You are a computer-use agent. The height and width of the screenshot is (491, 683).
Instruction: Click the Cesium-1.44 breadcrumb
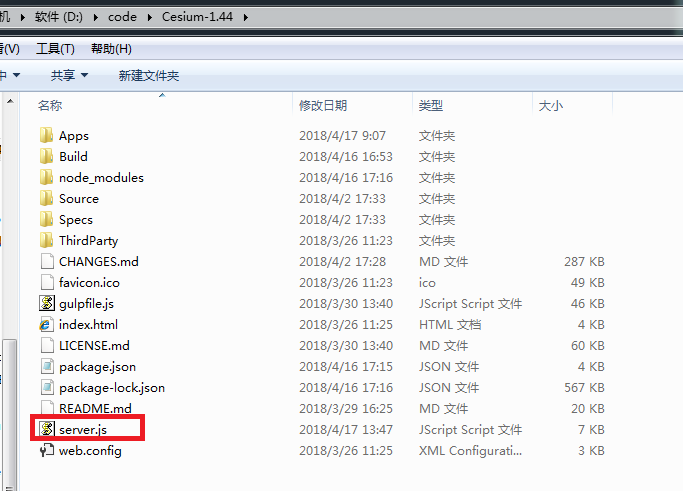click(197, 17)
